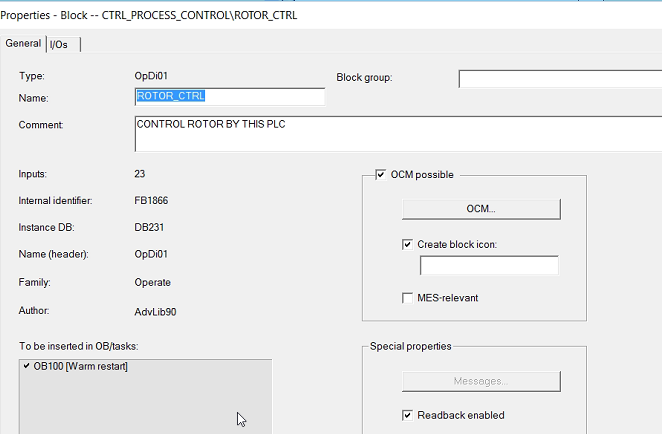Enable the MES-relevant checkbox
662x434 pixels.
point(407,298)
